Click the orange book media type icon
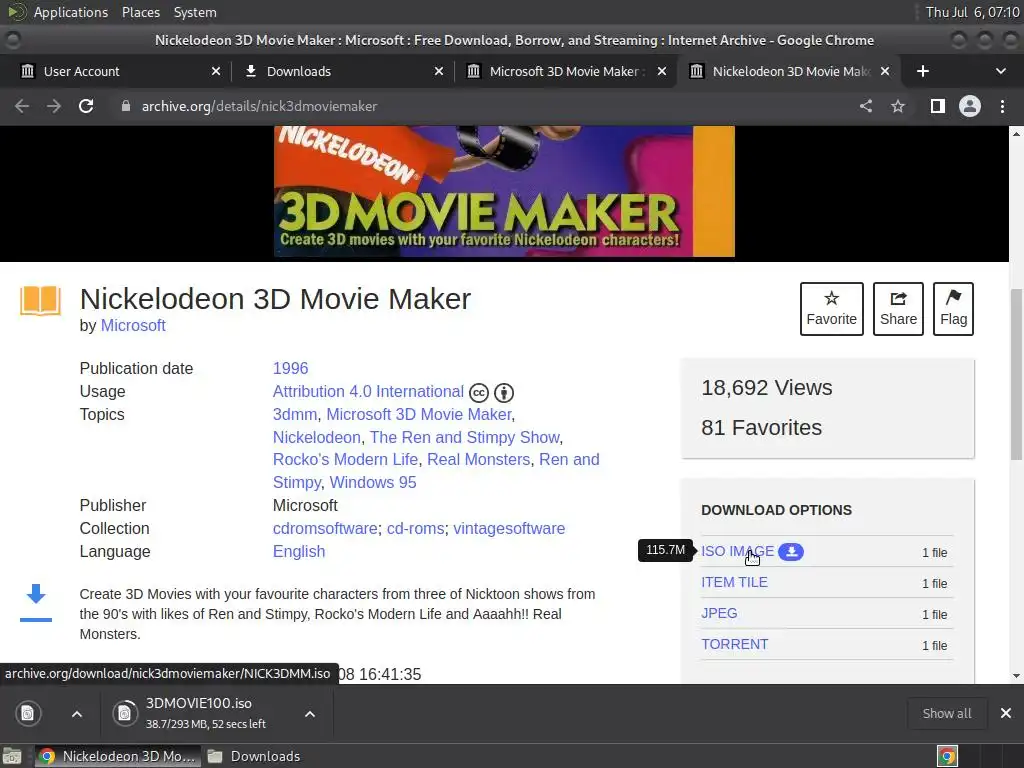This screenshot has width=1024, height=768. [x=40, y=301]
